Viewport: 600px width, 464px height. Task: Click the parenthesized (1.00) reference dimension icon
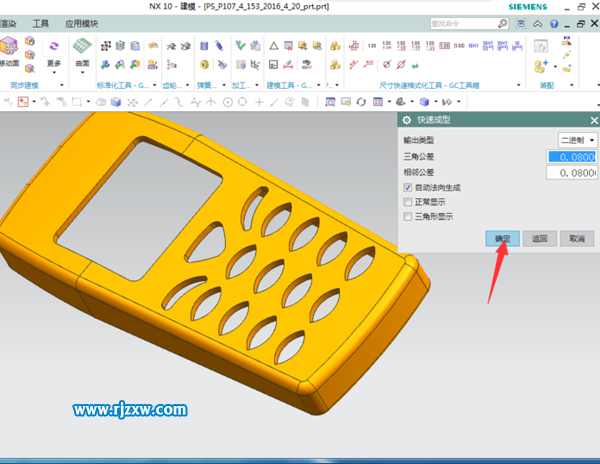(459, 46)
